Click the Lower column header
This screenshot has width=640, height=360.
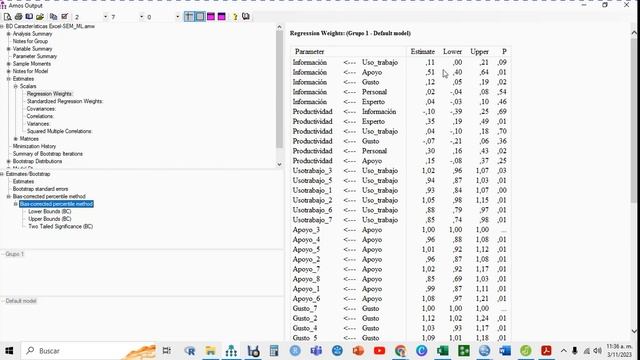(452, 52)
